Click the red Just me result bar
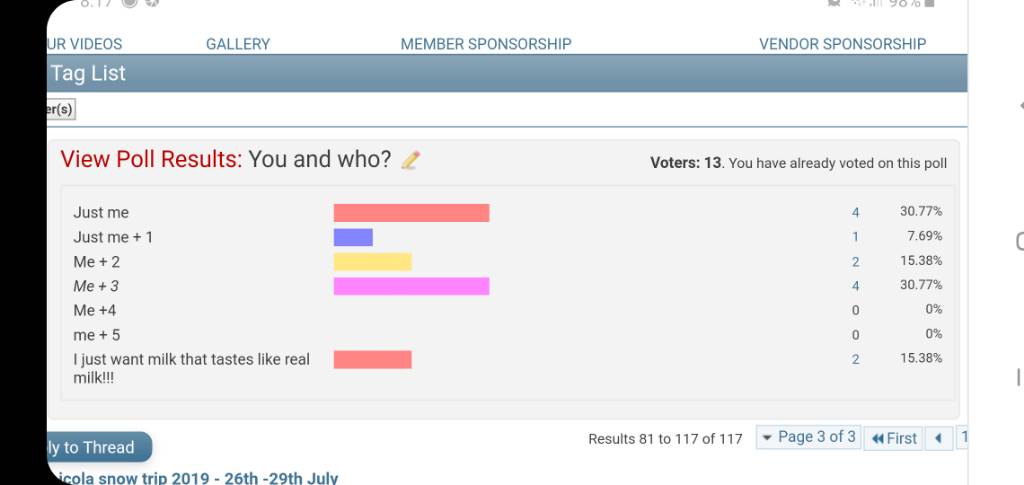Screen dimensions: 1024x485 pyautogui.click(x=411, y=213)
